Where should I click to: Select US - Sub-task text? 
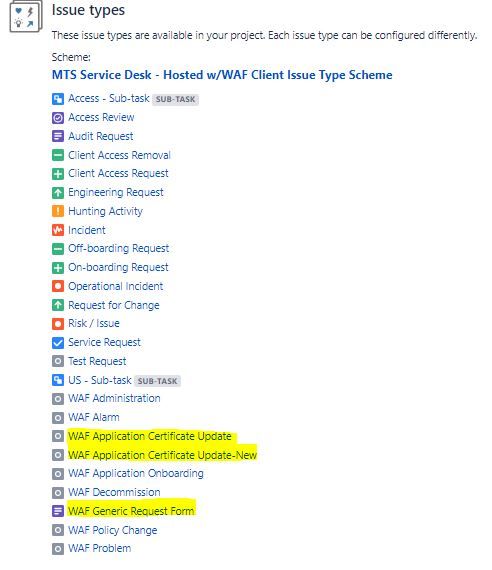pyautogui.click(x=100, y=380)
